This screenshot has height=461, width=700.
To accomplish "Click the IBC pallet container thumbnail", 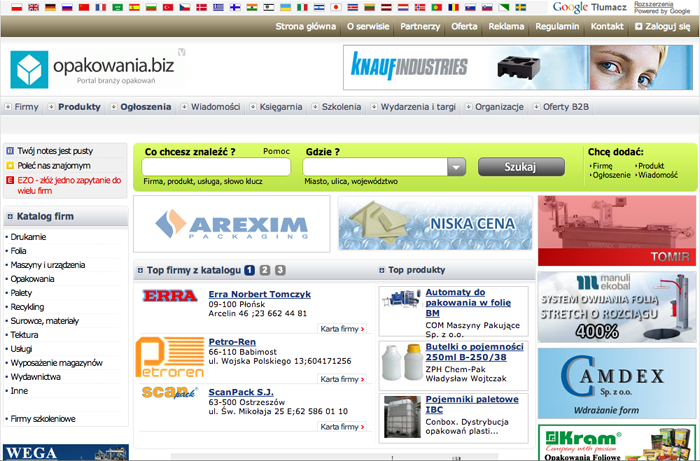I will click(402, 417).
